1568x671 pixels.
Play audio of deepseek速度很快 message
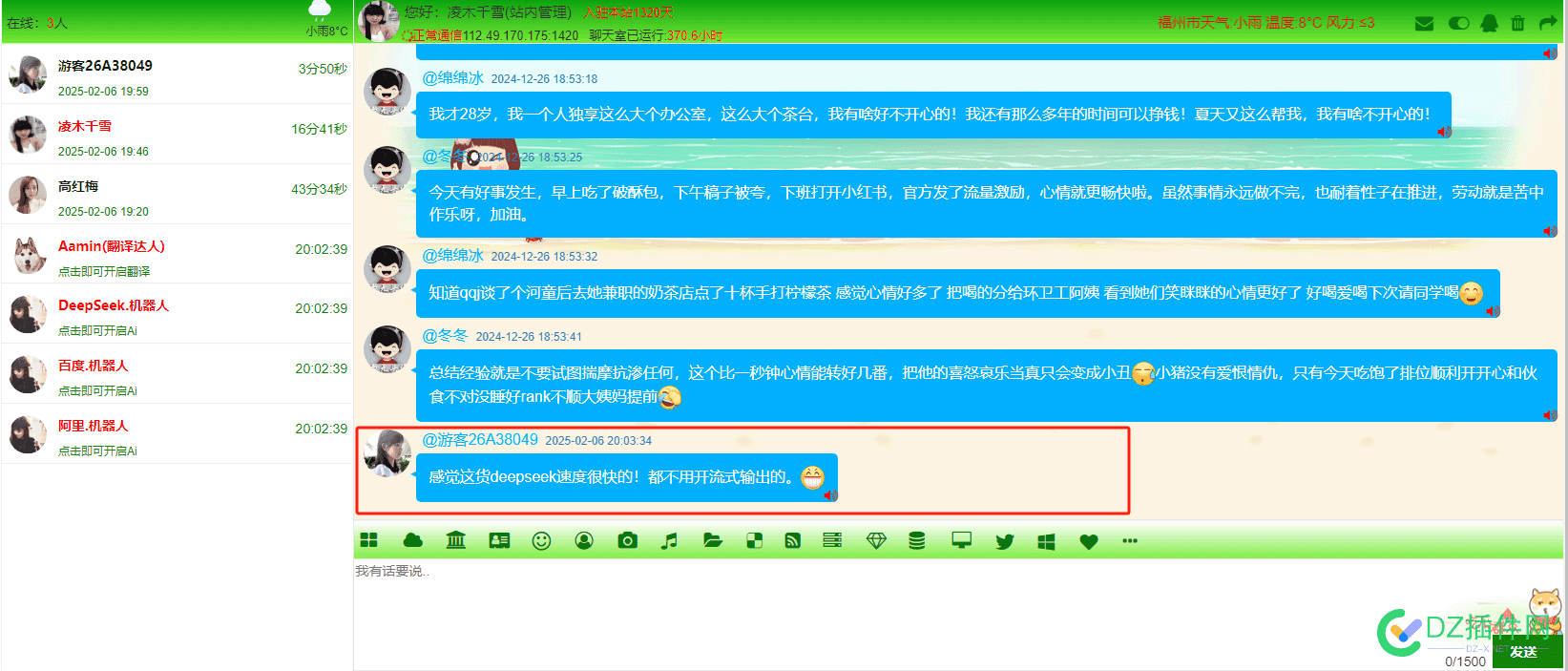click(830, 495)
